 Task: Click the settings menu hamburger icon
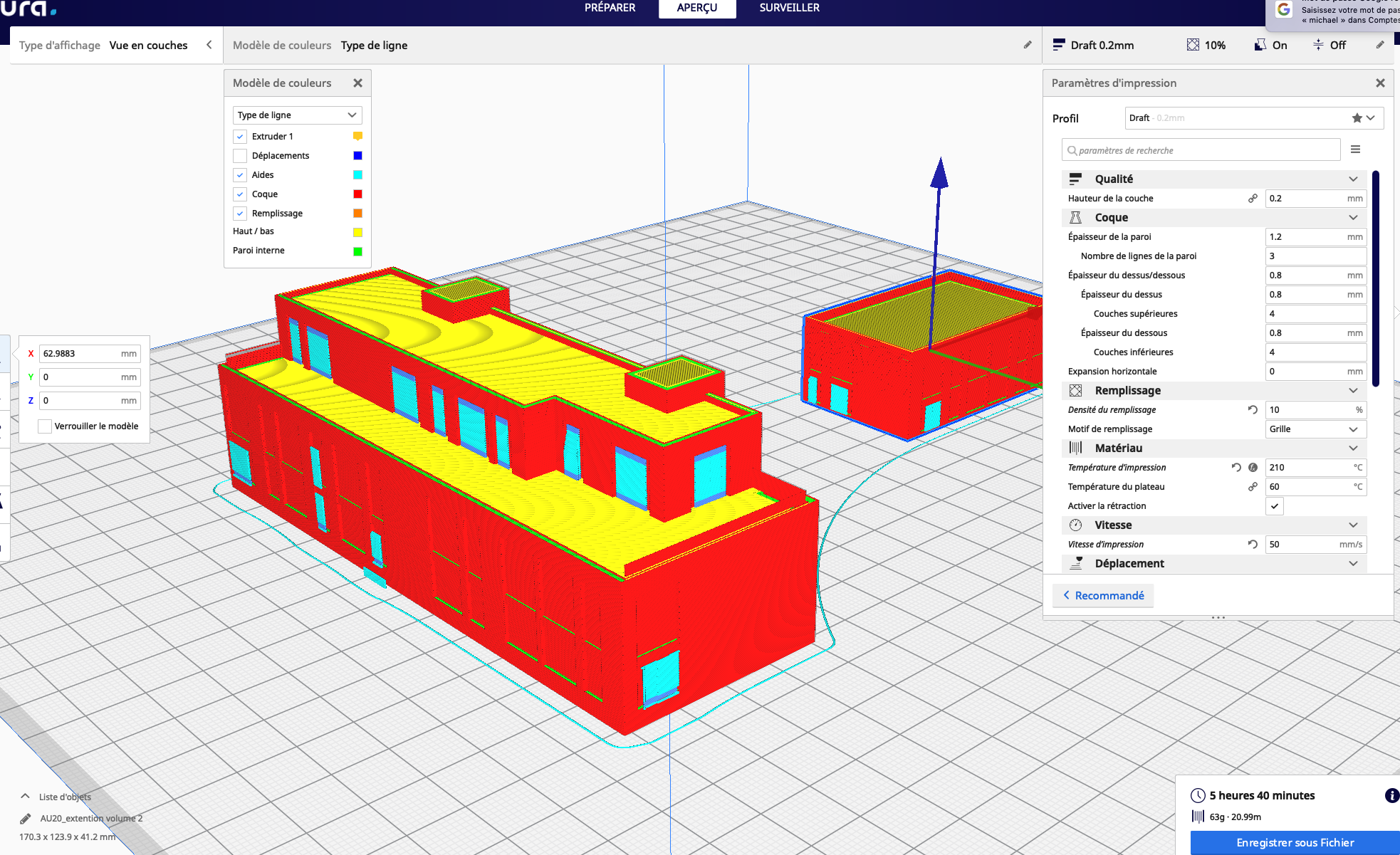(x=1355, y=150)
